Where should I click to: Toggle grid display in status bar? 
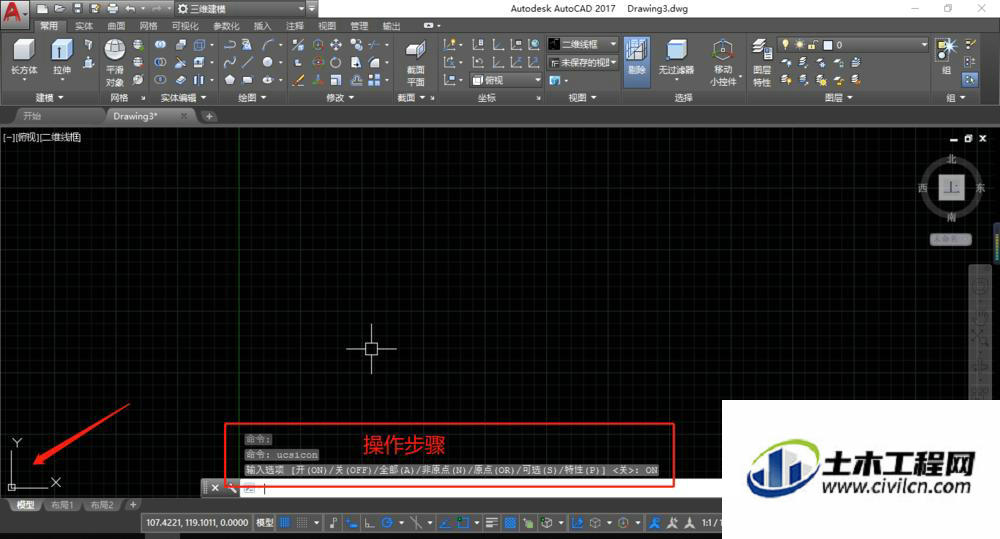[285, 523]
